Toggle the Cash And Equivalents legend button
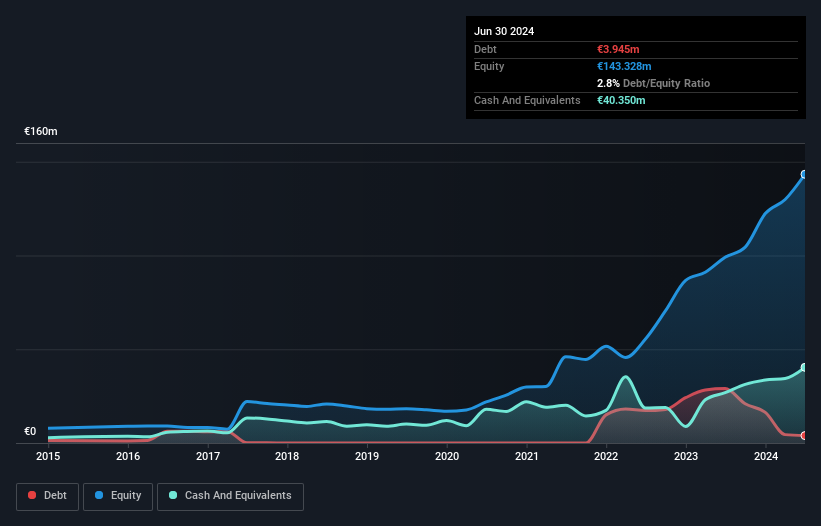The height and width of the screenshot is (526, 821). coord(230,496)
